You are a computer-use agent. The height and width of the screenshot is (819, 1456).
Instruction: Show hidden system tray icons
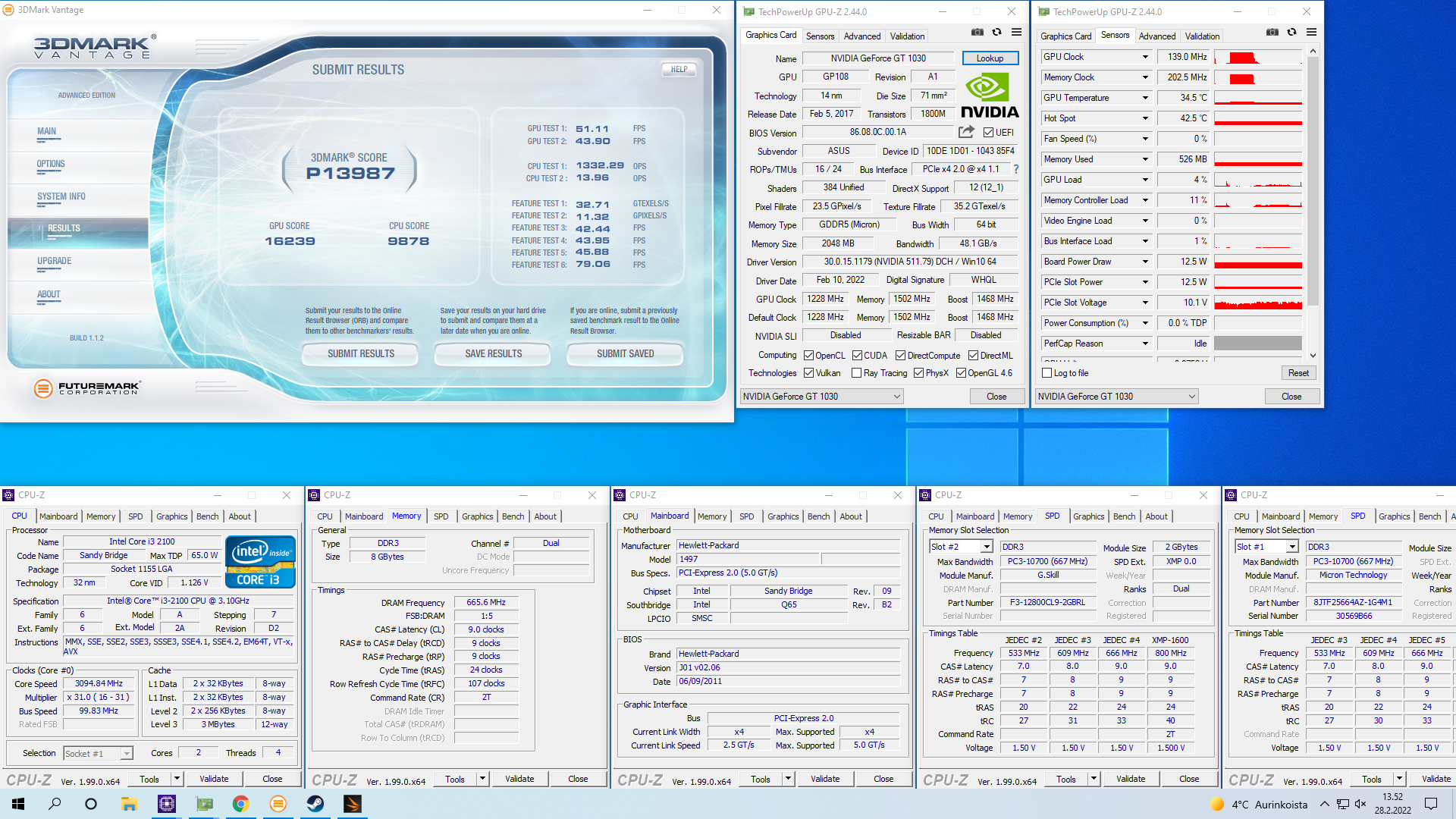click(x=1324, y=804)
